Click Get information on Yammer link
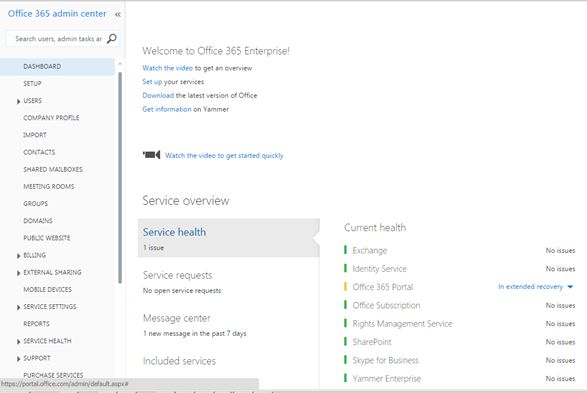Screen dimensions: 587x393 [167, 110]
